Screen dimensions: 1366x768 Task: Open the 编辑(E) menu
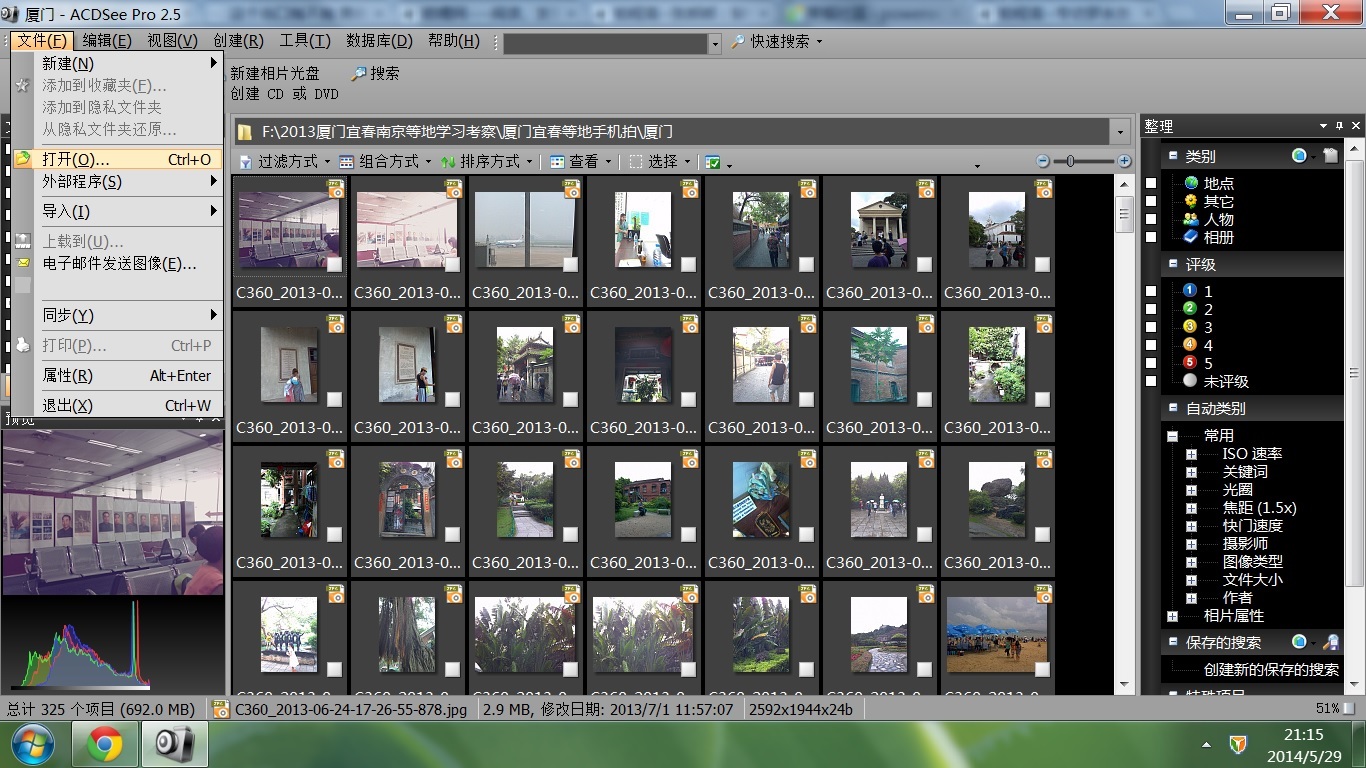[x=106, y=41]
